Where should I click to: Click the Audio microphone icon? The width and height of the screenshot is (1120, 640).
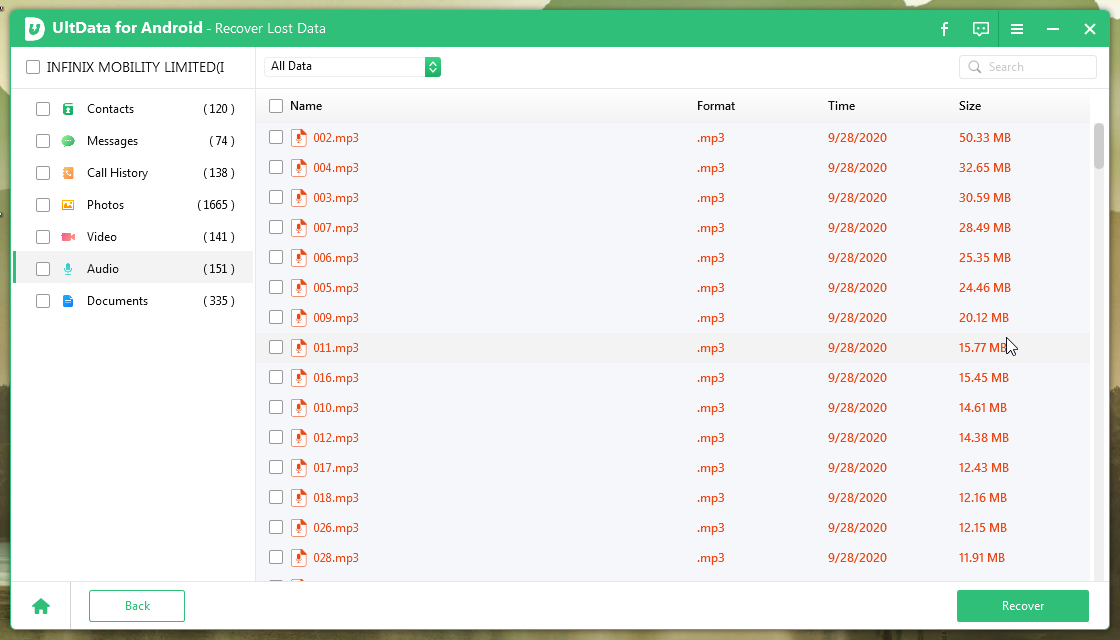[x=68, y=269]
